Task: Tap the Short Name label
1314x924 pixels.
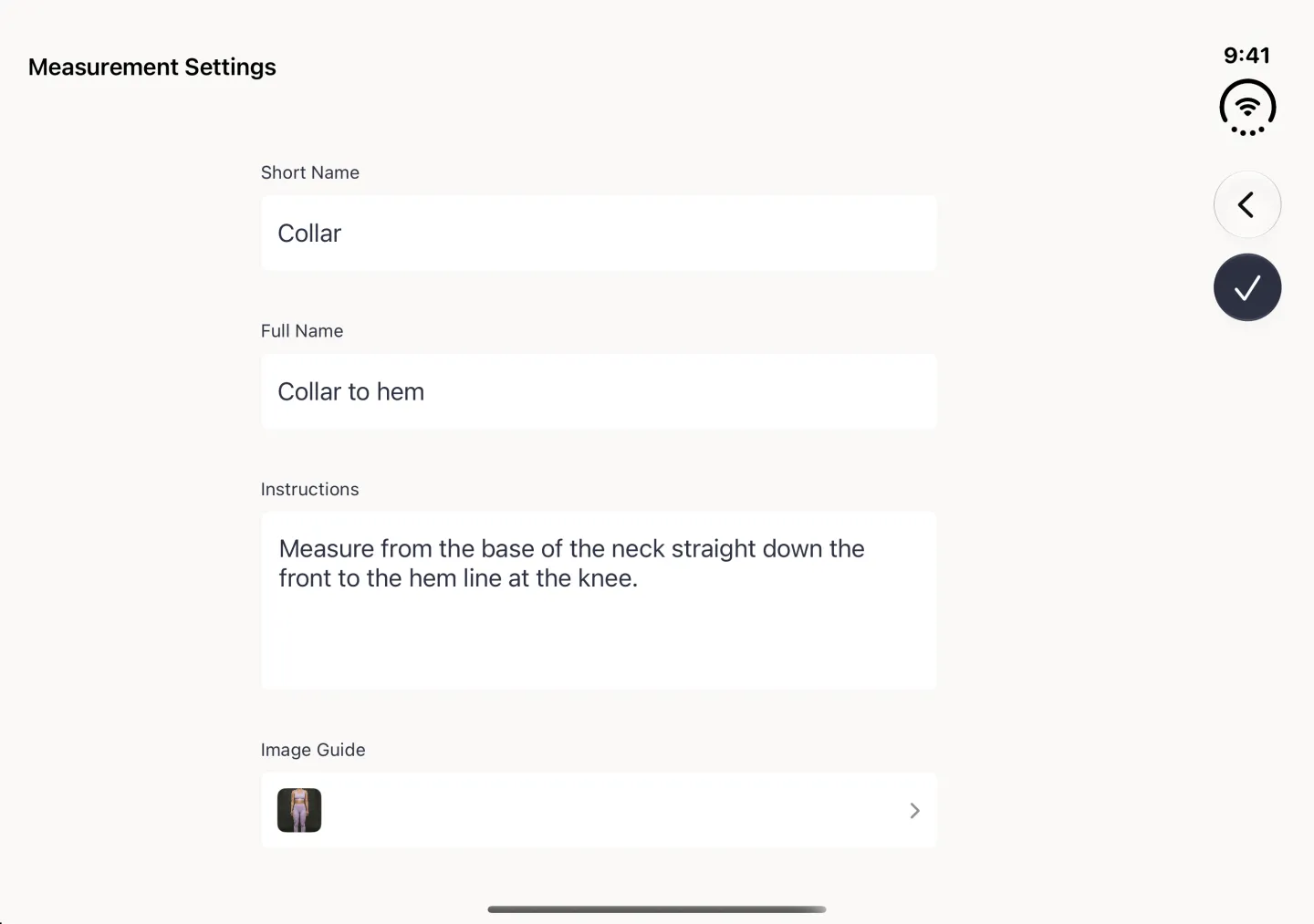Action: pos(310,172)
